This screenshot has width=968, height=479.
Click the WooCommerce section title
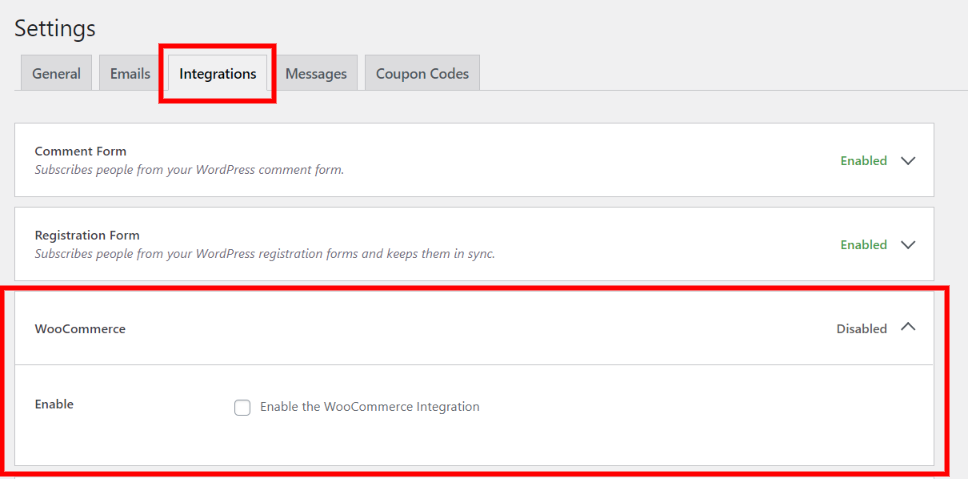coord(80,329)
